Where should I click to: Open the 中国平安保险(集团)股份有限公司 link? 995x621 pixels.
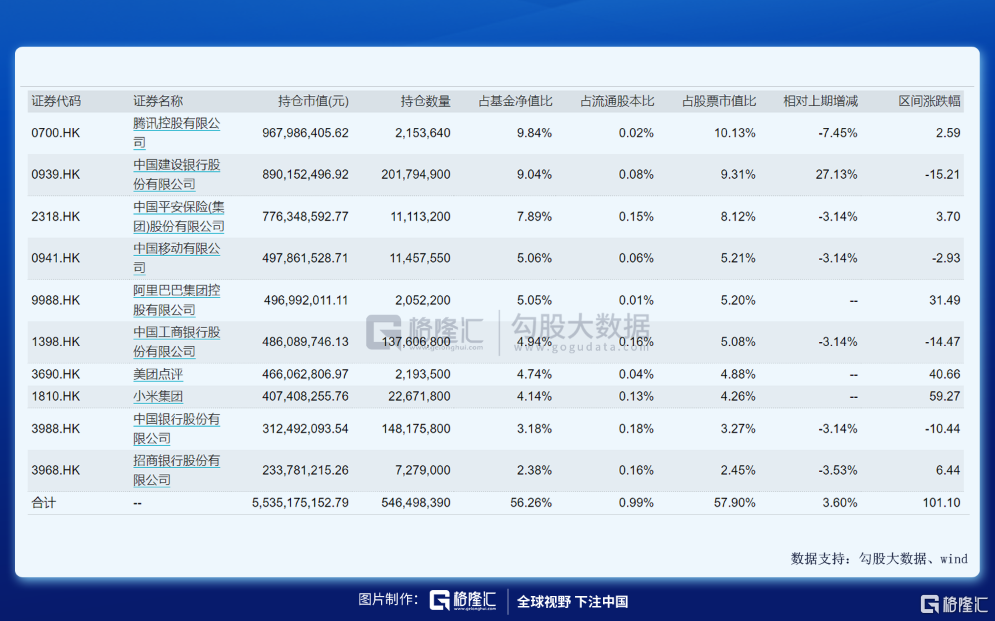point(178,216)
